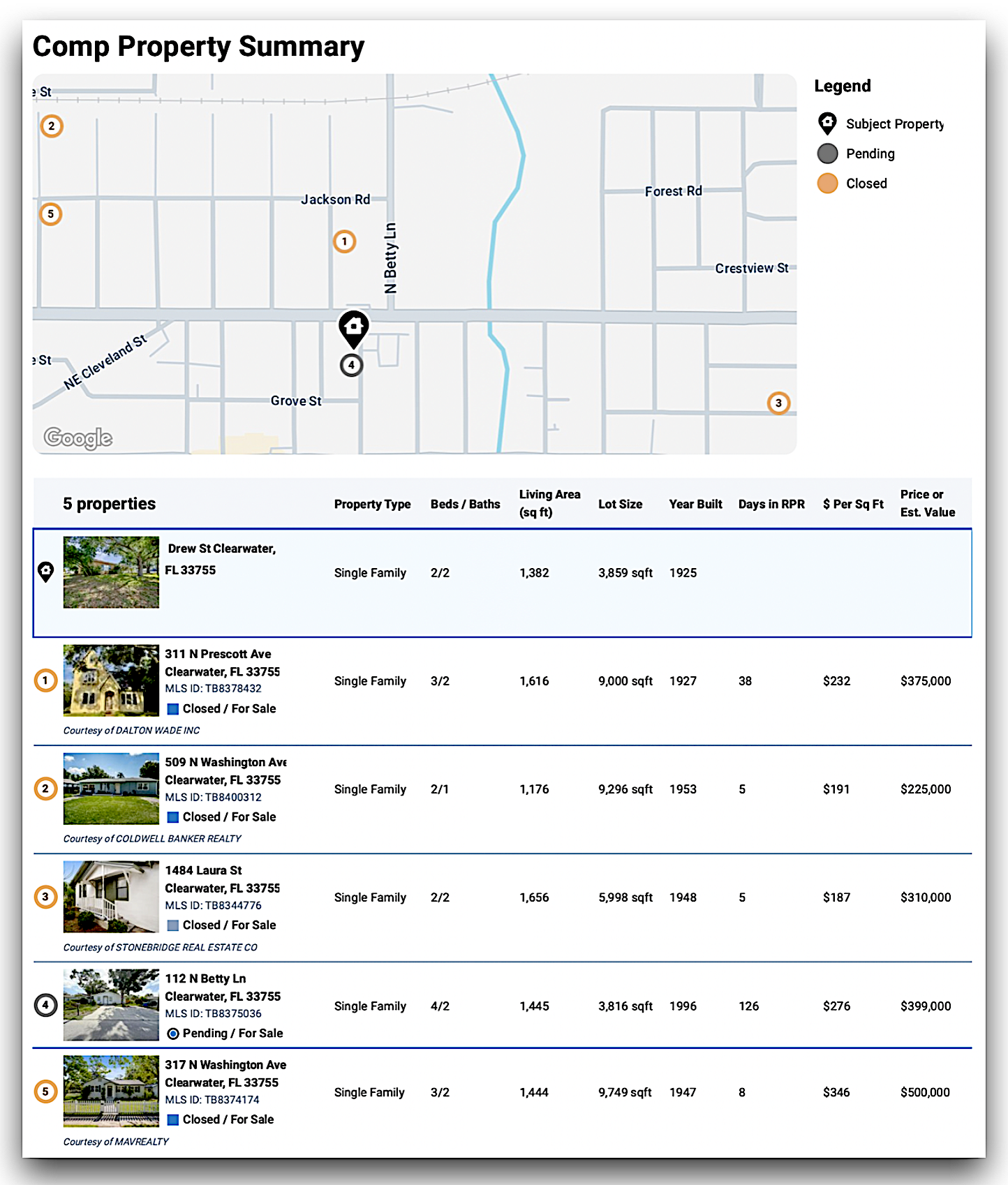Image resolution: width=1008 pixels, height=1185 pixels.
Task: Click Courtesy of STONEBRIDGE REAL ESTATE CO
Action: (160, 948)
